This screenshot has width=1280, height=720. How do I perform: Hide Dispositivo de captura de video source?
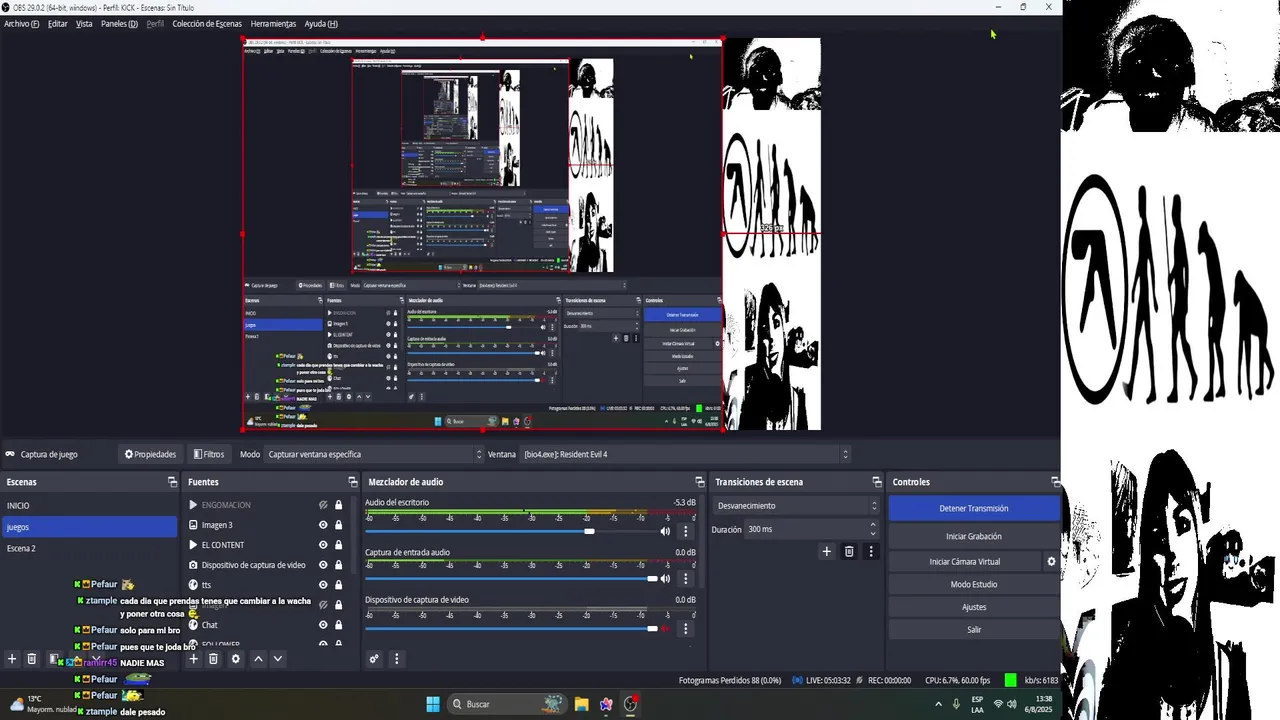[323, 565]
